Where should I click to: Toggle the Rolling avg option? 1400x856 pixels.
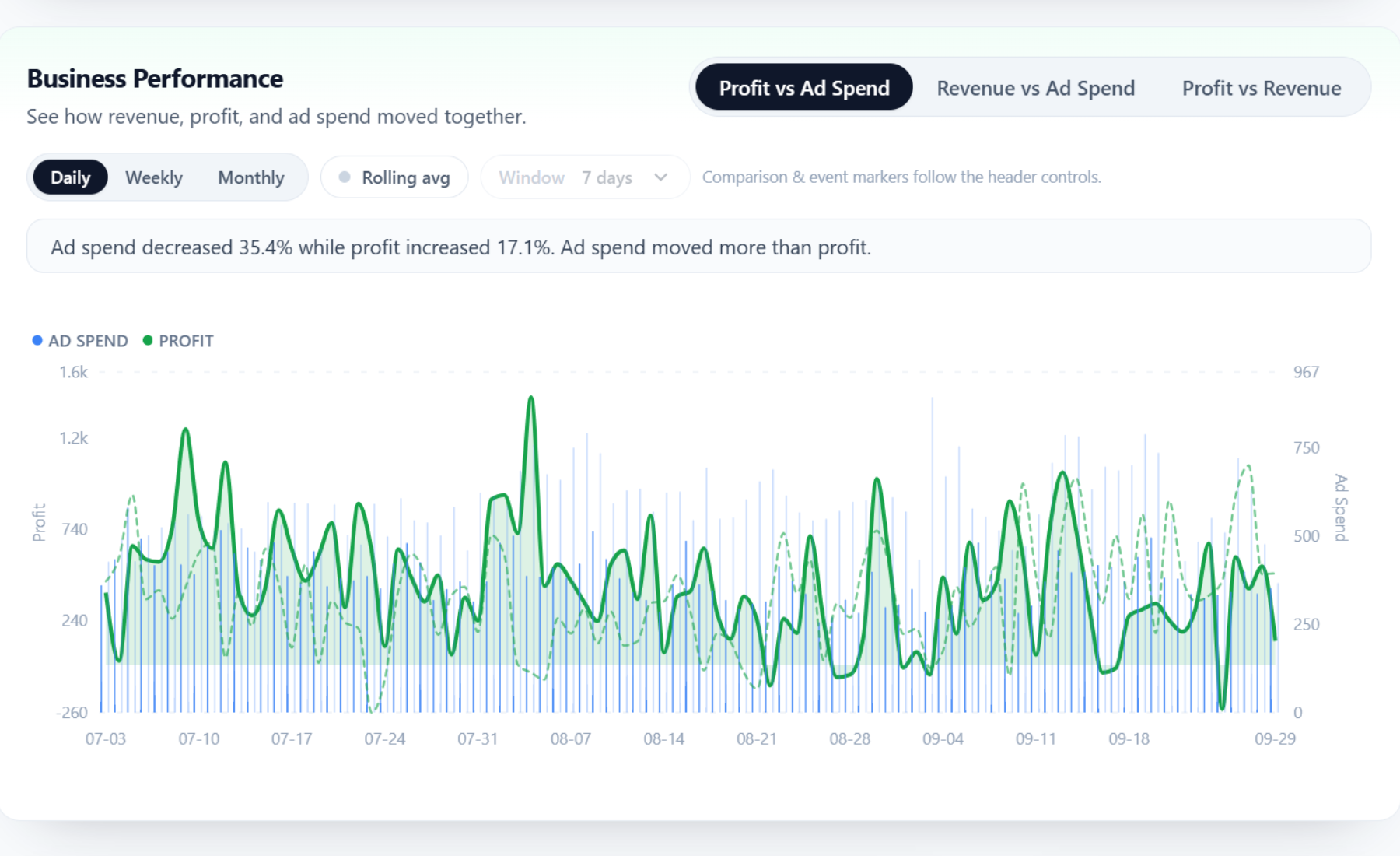394,177
